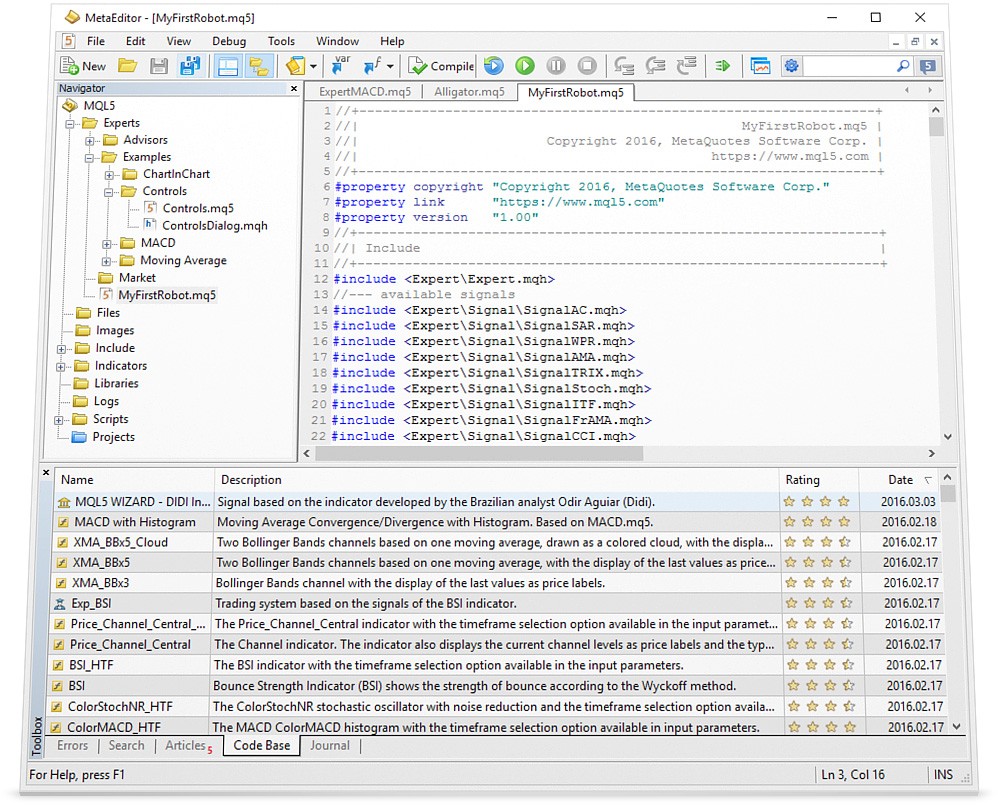Save the current file with the floppy icon
Viewport: 998px width, 806px height.
pos(158,65)
